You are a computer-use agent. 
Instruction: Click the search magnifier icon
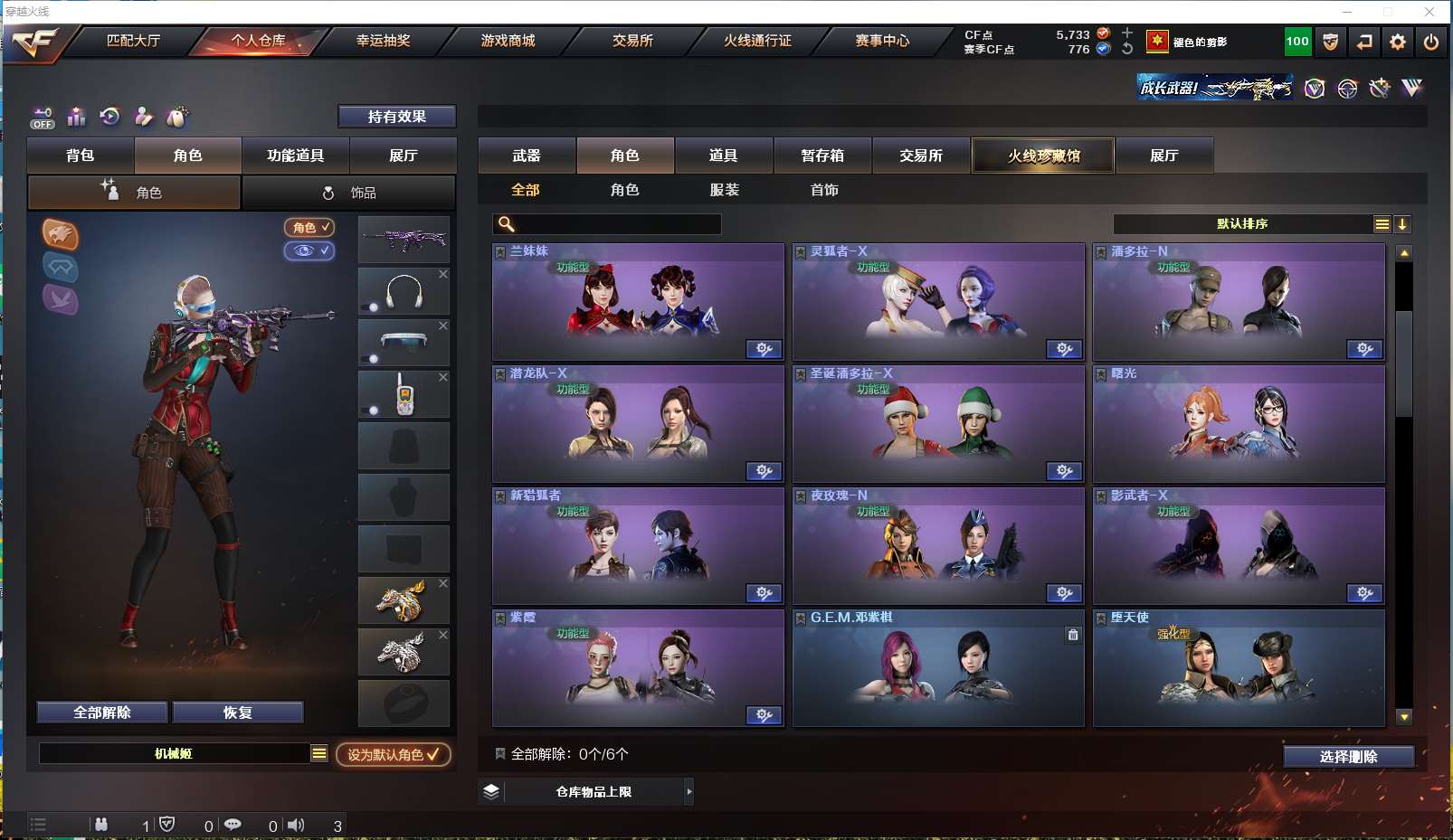507,224
